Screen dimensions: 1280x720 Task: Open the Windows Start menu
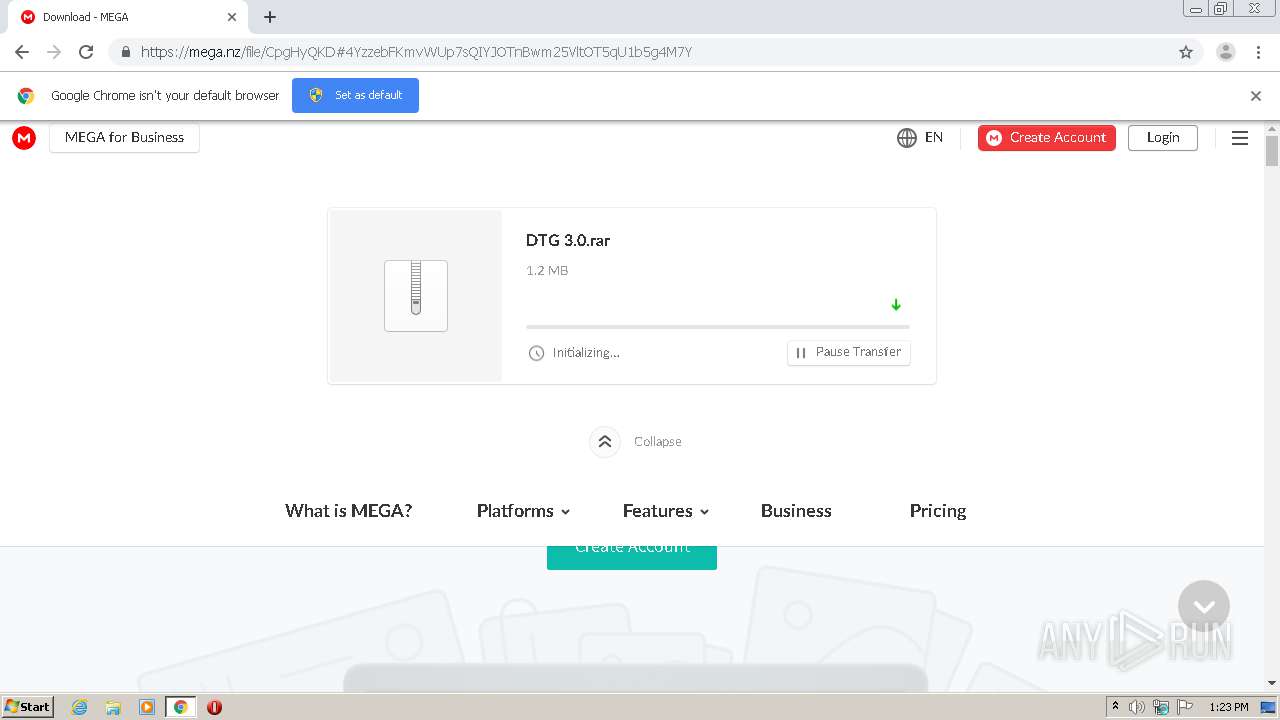28,706
